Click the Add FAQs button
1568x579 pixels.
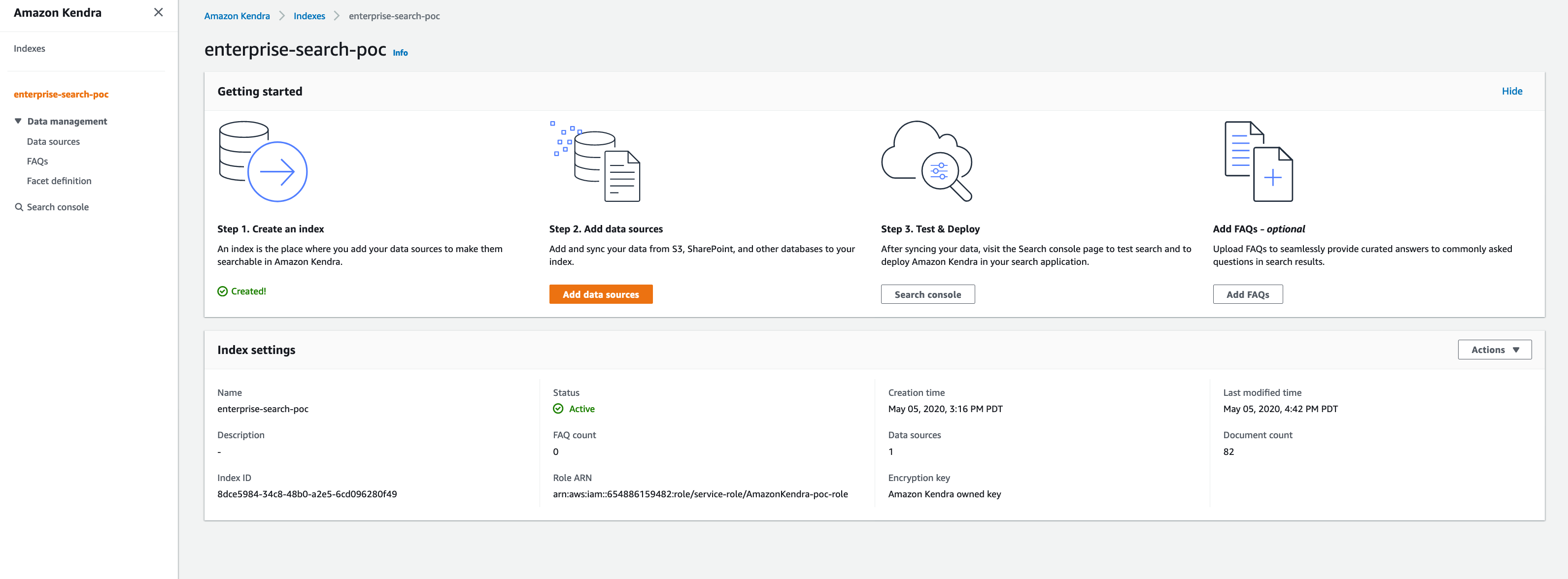pos(1247,294)
